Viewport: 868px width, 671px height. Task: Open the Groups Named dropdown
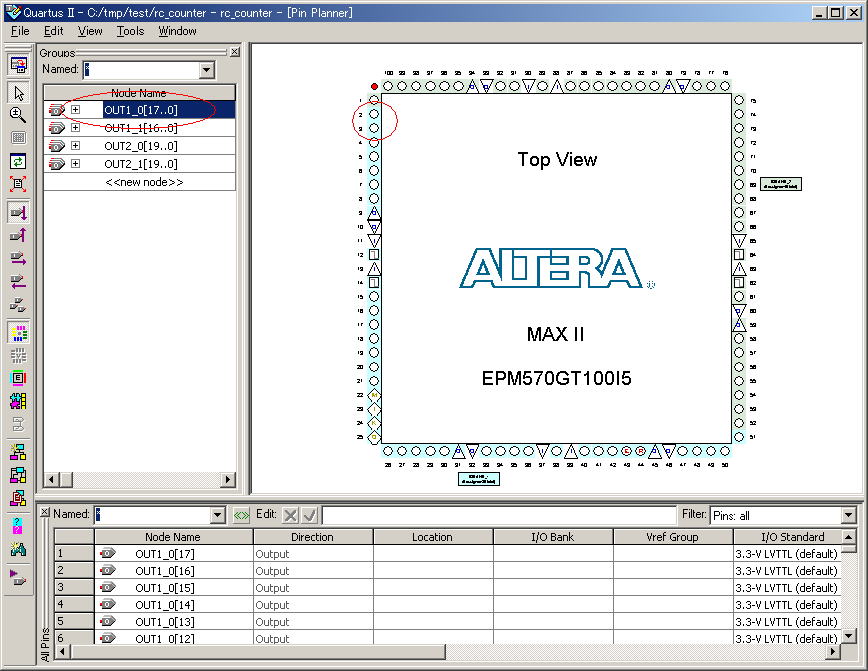pyautogui.click(x=206, y=70)
